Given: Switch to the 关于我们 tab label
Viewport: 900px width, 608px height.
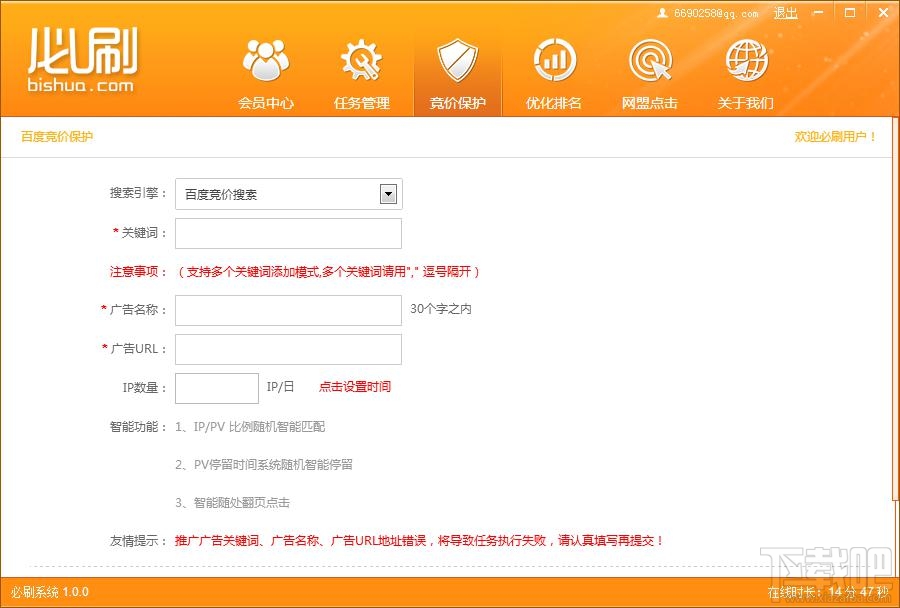Looking at the screenshot, I should pyautogui.click(x=746, y=103).
